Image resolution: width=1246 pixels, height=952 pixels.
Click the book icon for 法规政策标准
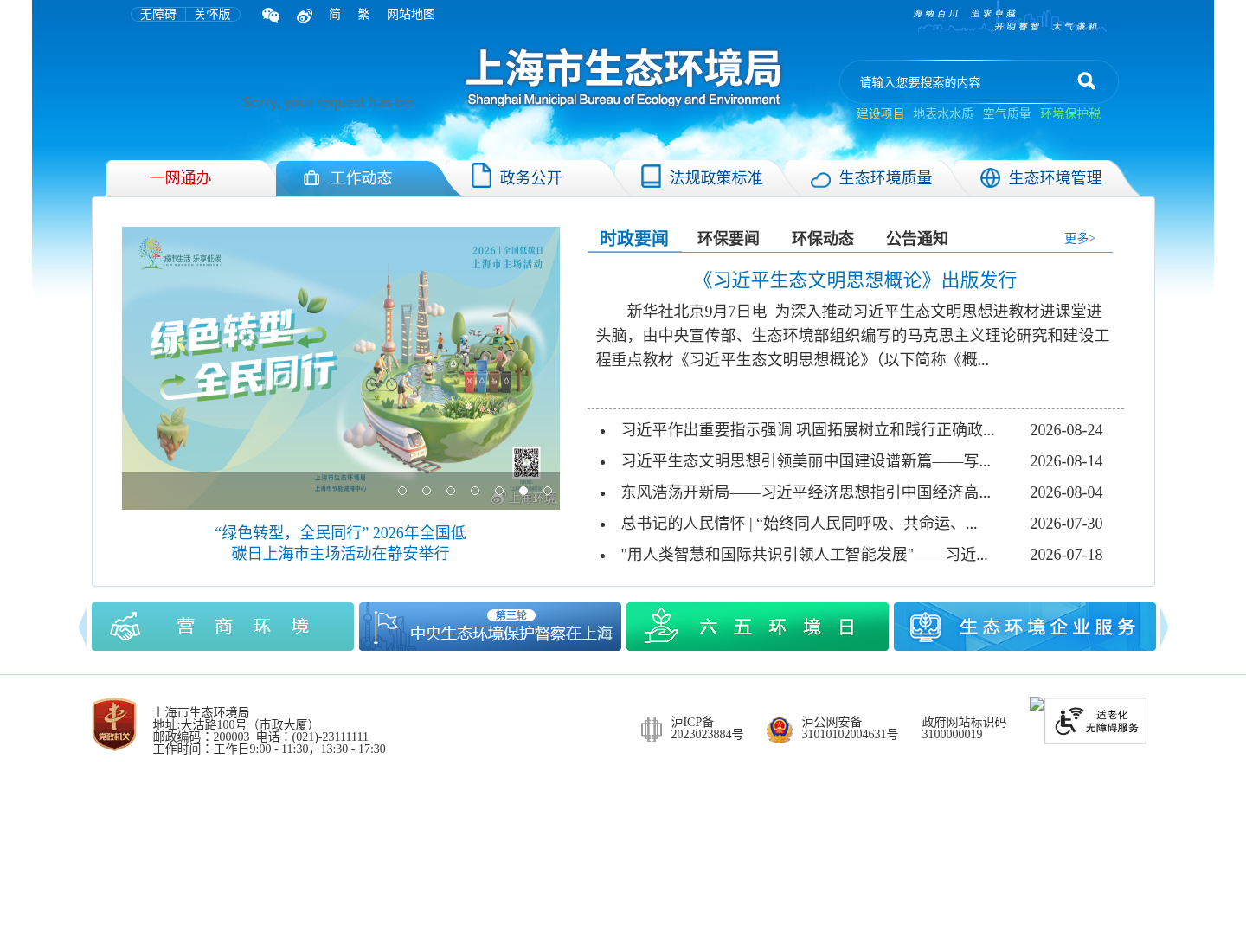coord(651,177)
